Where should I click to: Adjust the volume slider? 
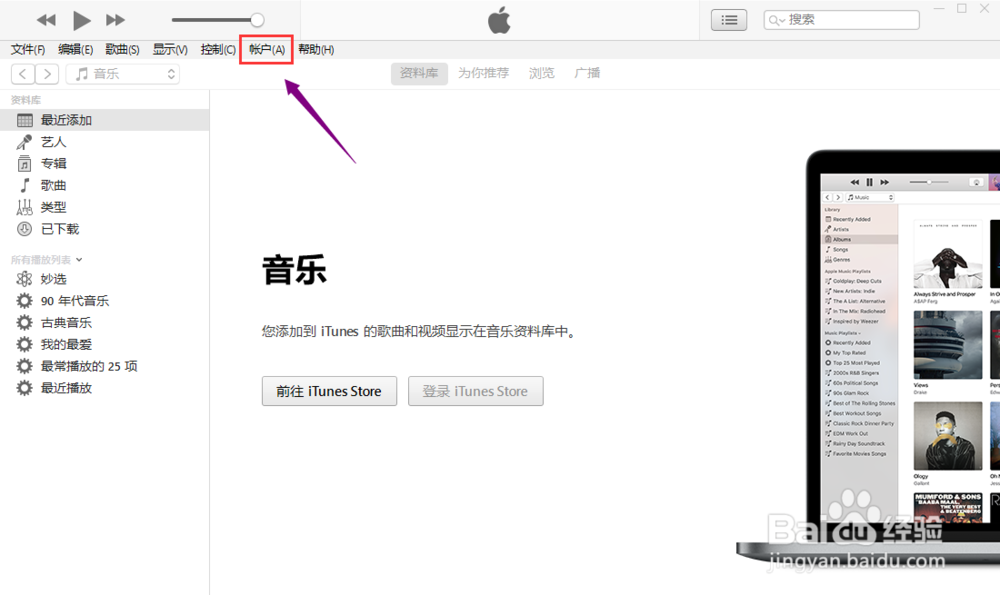pyautogui.click(x=218, y=19)
